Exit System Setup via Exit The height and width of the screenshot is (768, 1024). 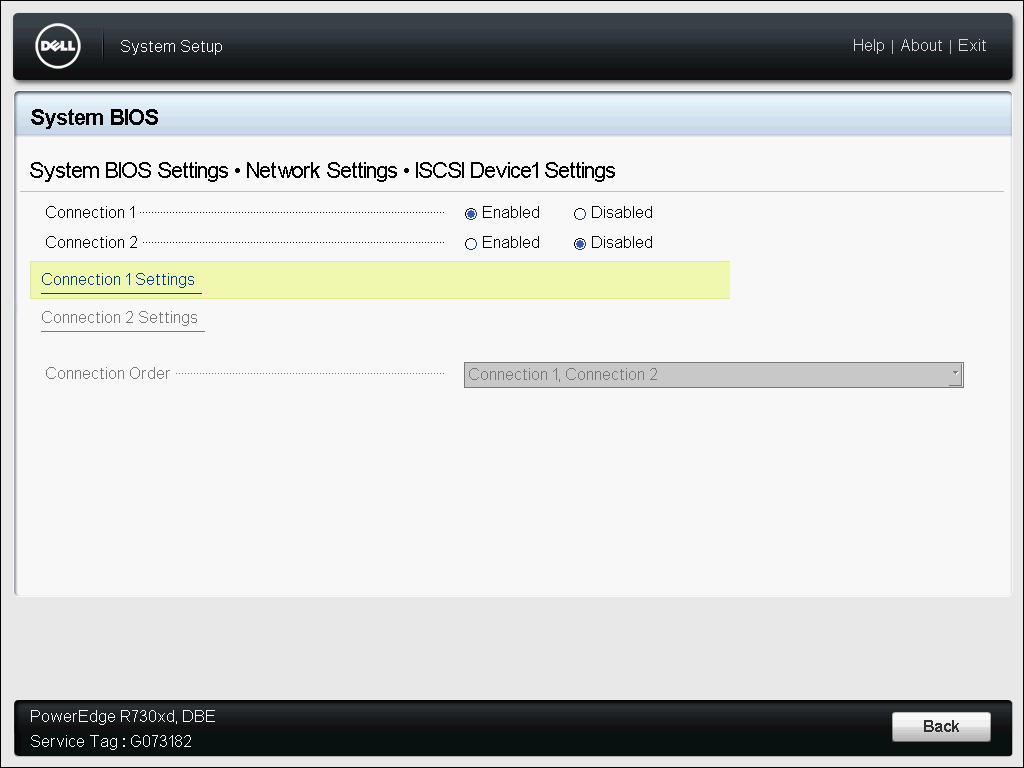972,46
